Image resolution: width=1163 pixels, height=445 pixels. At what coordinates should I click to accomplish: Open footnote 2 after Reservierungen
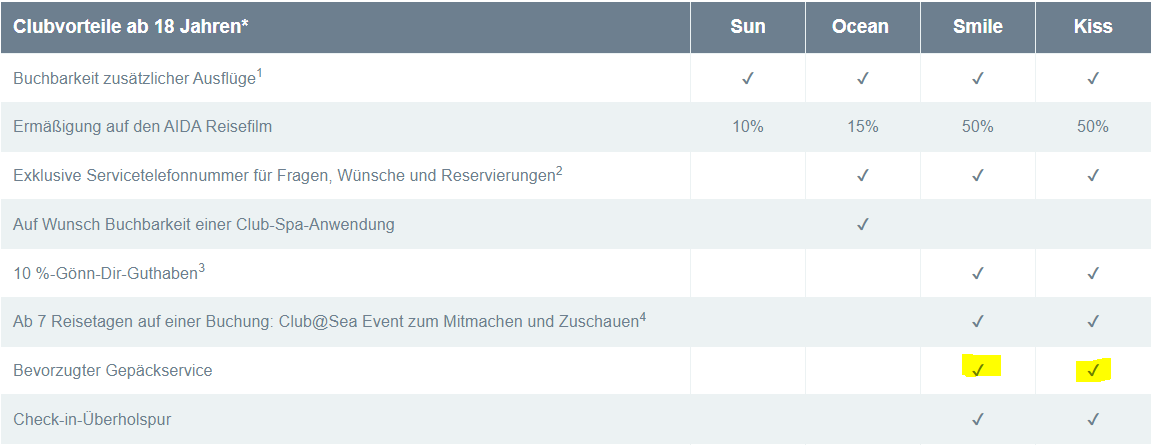[559, 170]
